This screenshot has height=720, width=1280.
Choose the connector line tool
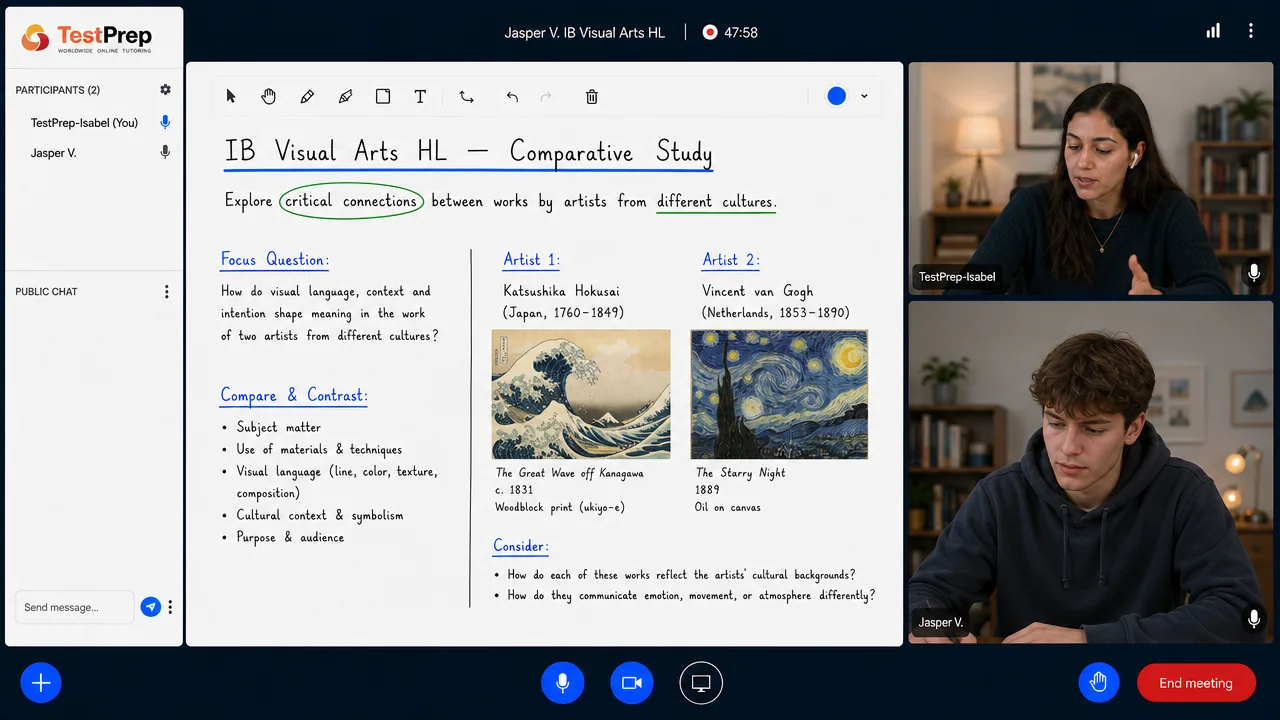466,97
